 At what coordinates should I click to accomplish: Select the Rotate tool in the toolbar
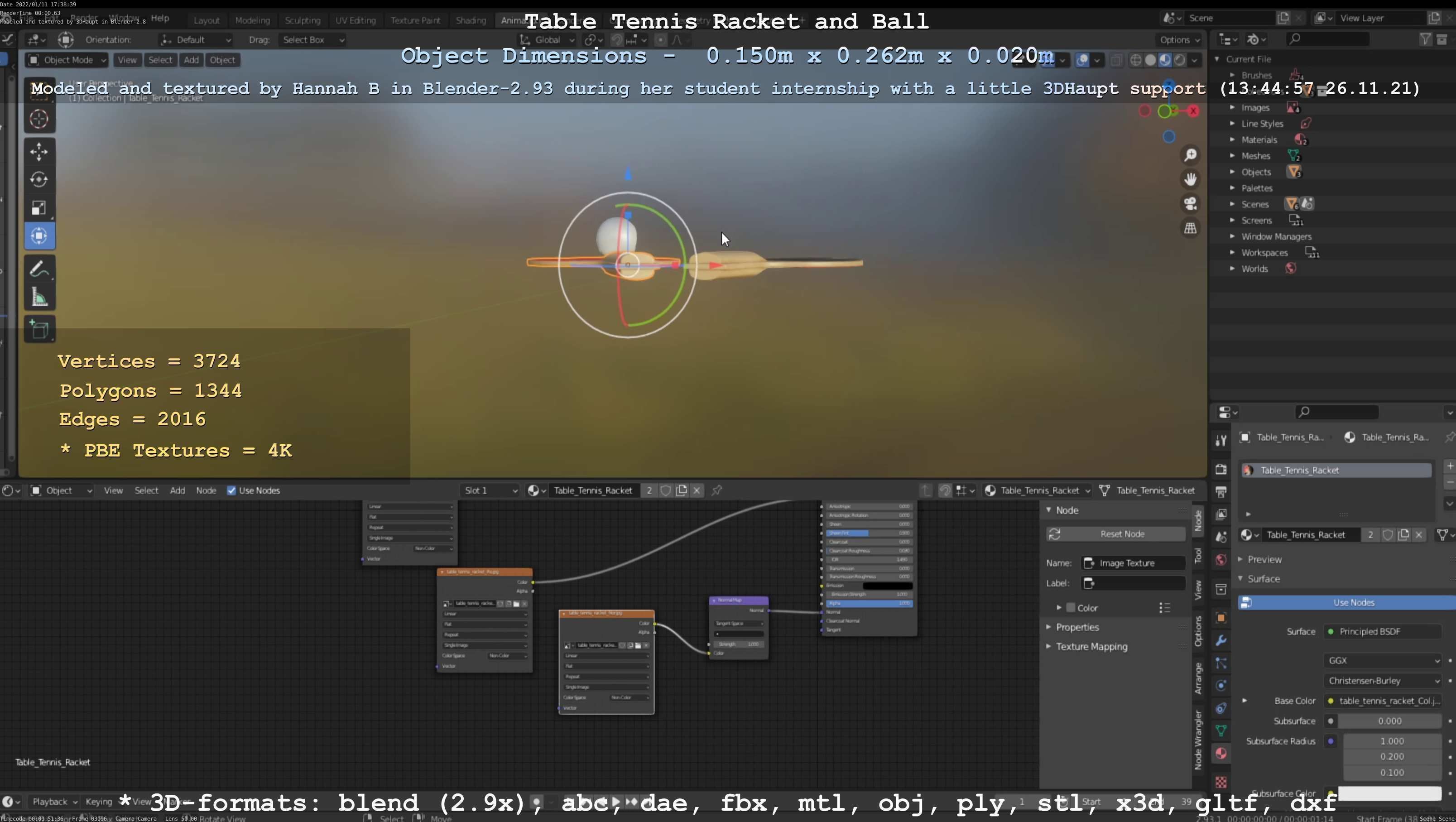pyautogui.click(x=39, y=180)
